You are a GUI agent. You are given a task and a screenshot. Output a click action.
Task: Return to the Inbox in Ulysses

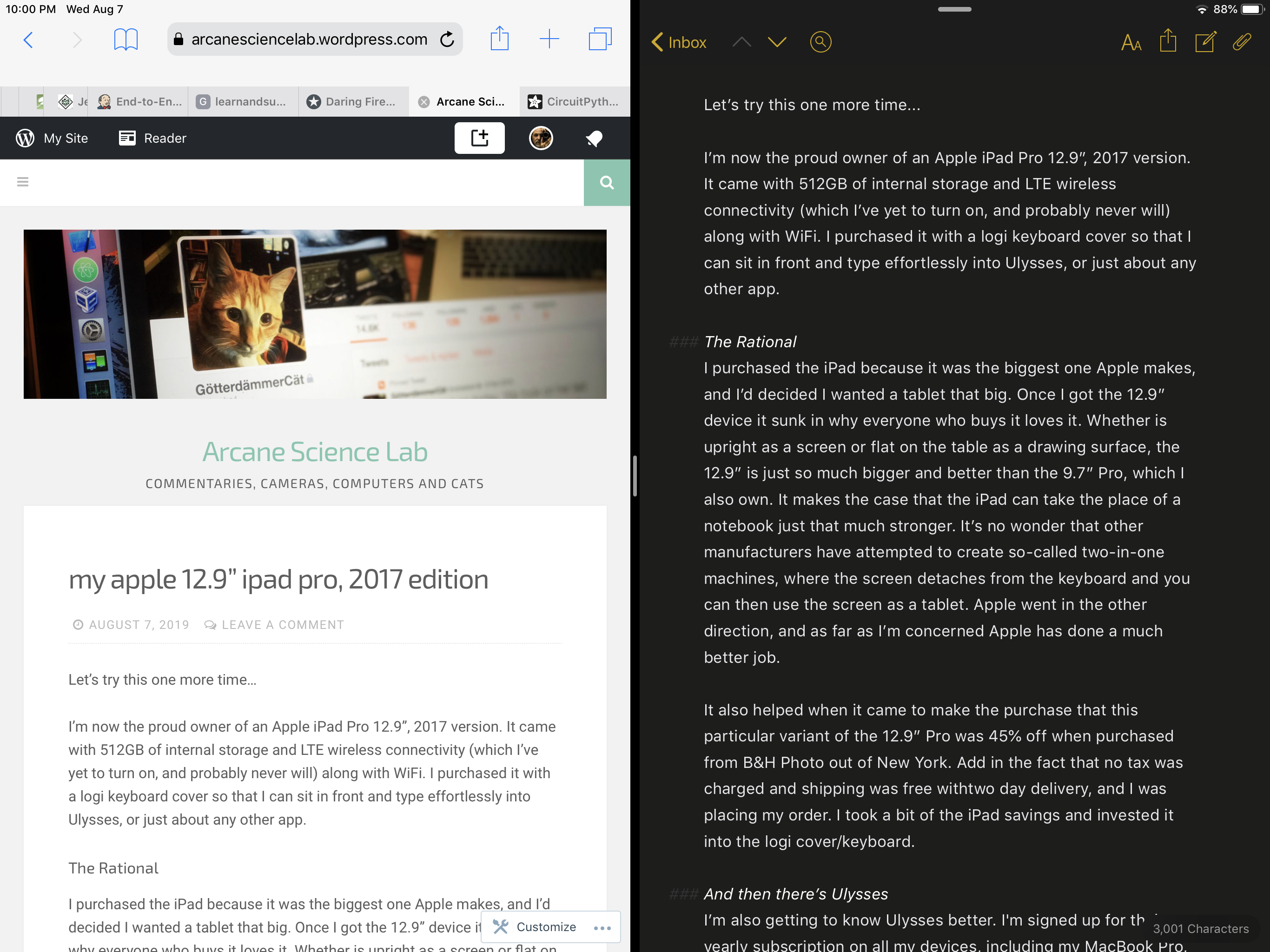679,42
